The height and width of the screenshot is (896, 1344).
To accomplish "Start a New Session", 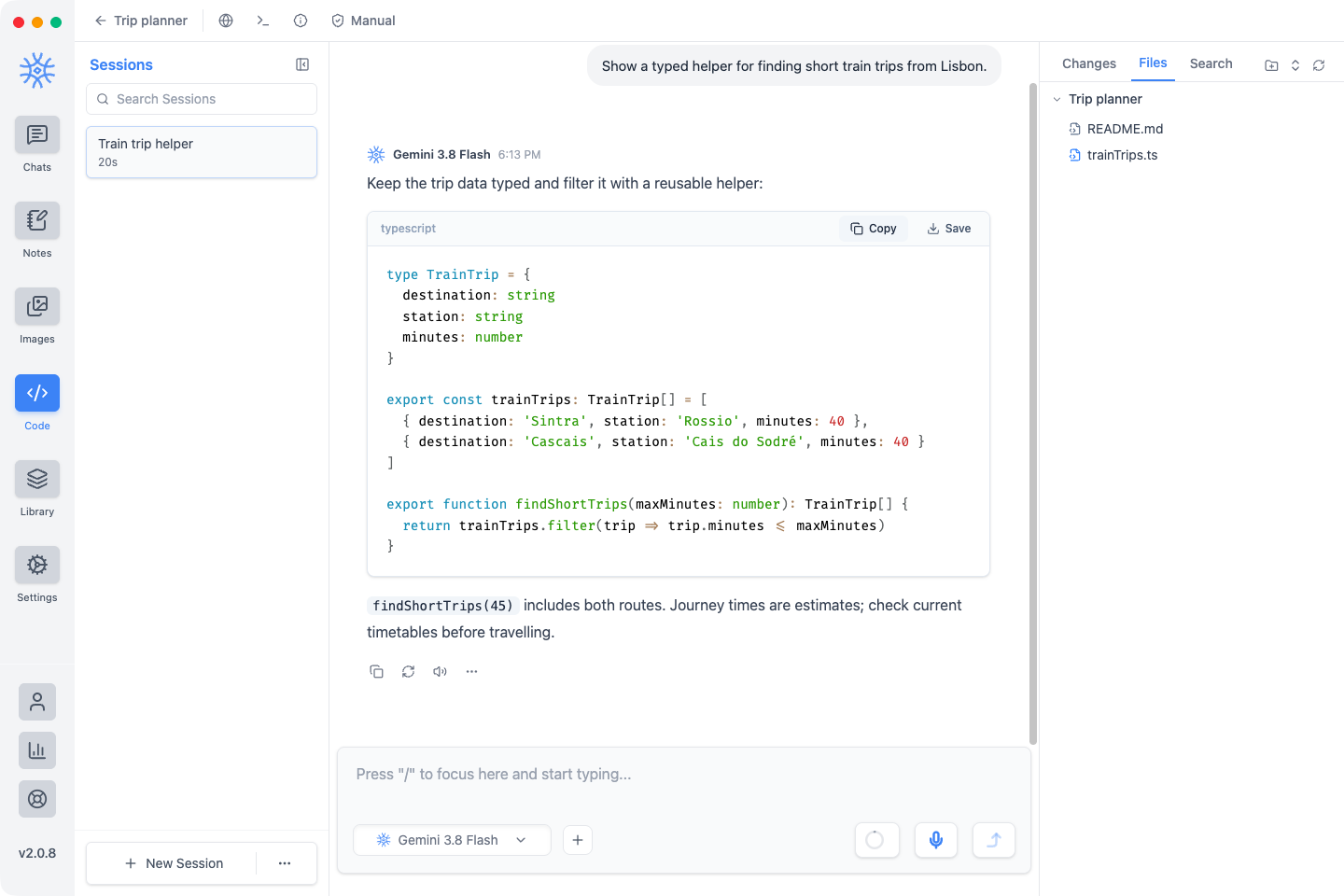I will tap(174, 863).
